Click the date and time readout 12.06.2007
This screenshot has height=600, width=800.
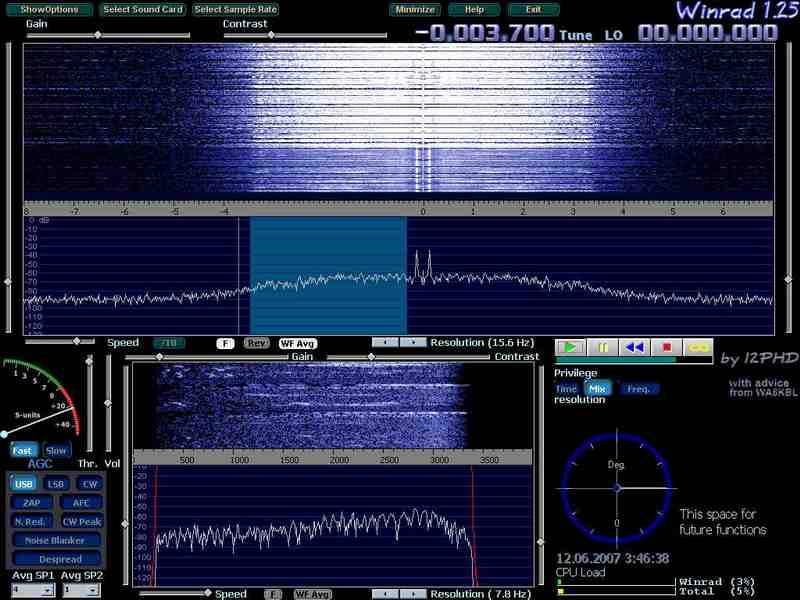point(612,559)
